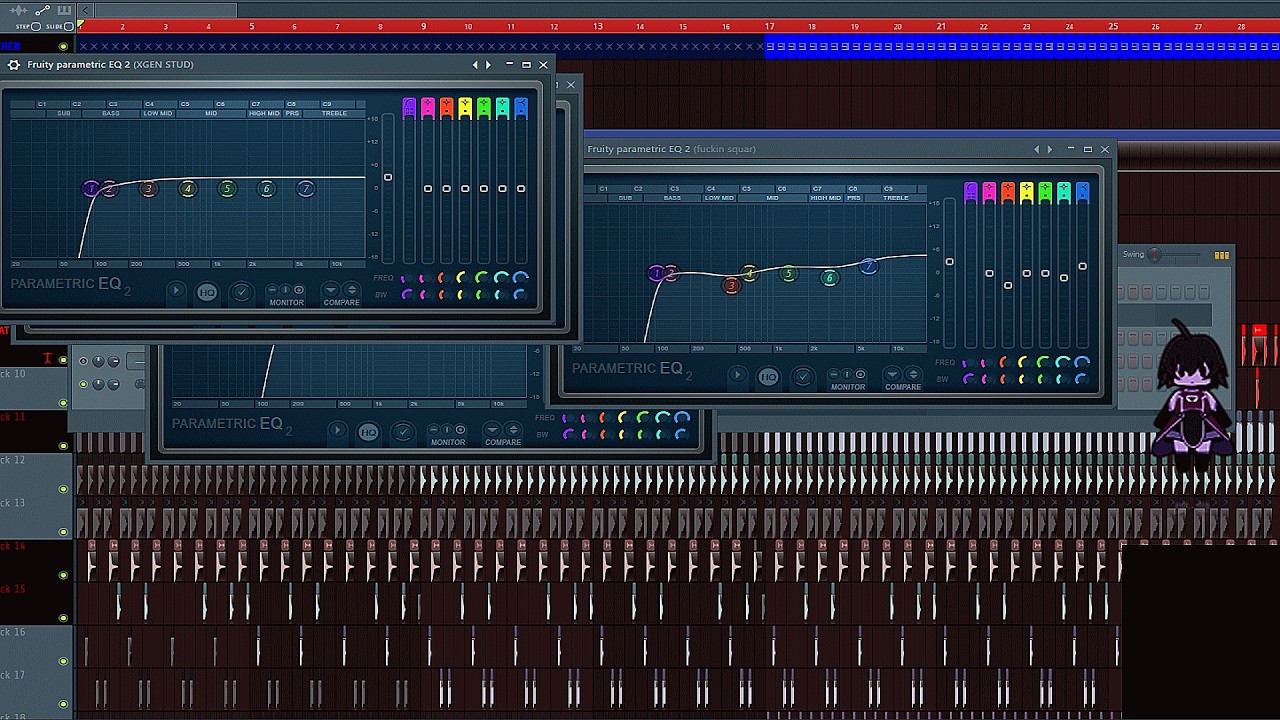The image size is (1280, 720).
Task: Jump to bar 9 on the timeline ruler
Action: coord(424,26)
